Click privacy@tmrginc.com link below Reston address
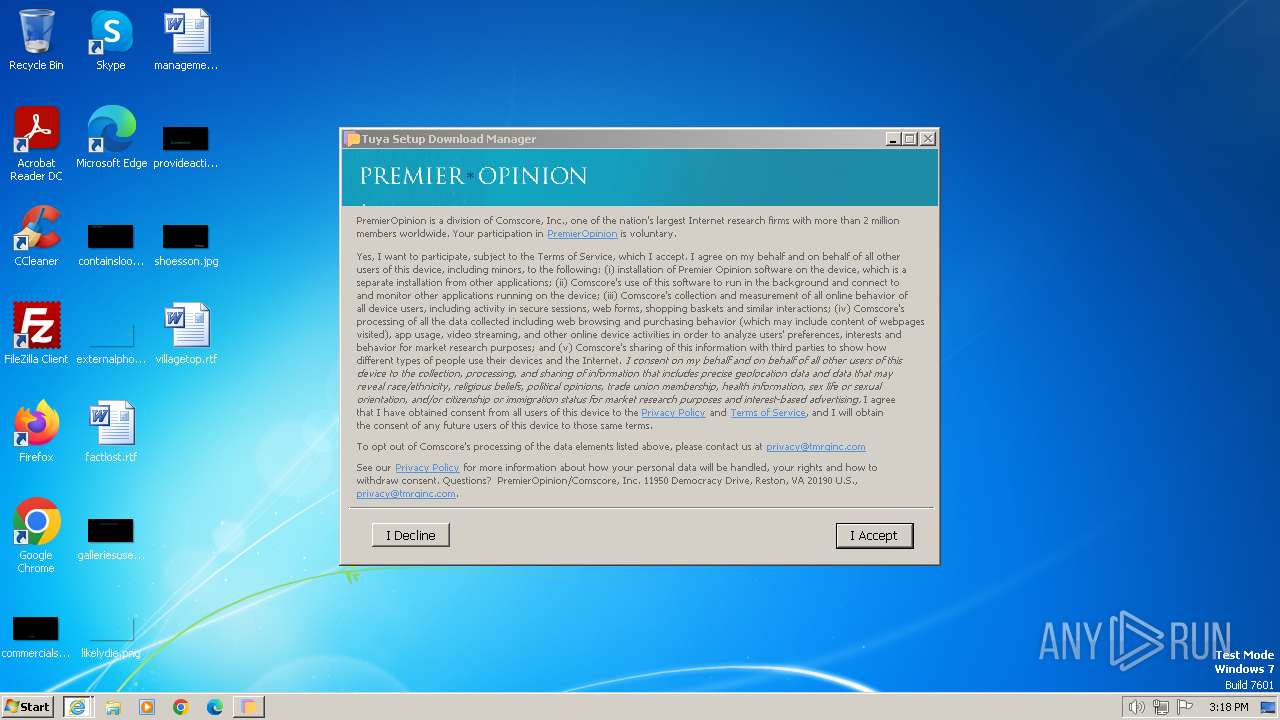 pyautogui.click(x=406, y=493)
